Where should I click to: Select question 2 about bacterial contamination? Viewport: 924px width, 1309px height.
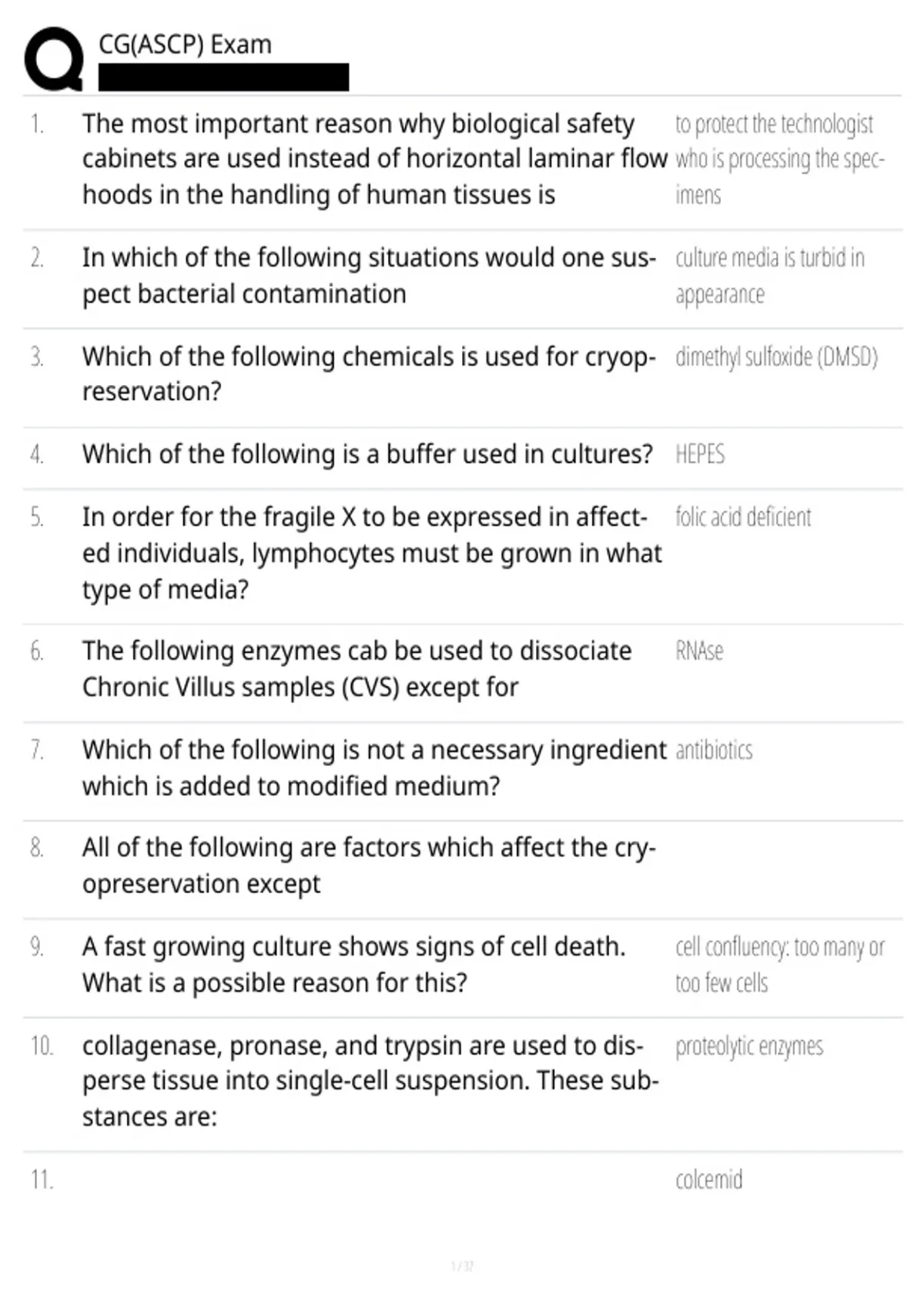click(x=369, y=276)
